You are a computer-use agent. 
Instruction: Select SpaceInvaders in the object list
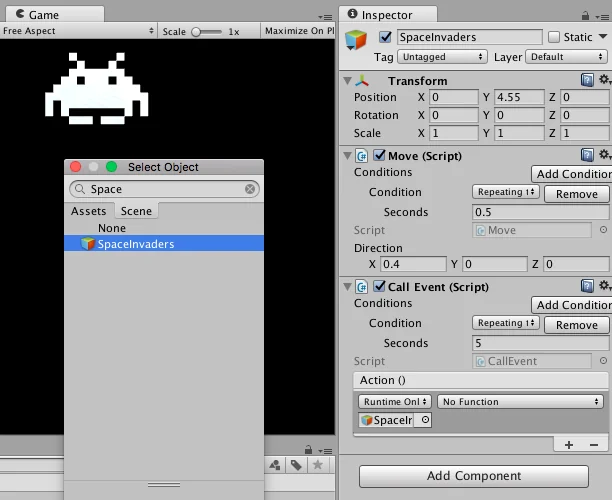164,244
